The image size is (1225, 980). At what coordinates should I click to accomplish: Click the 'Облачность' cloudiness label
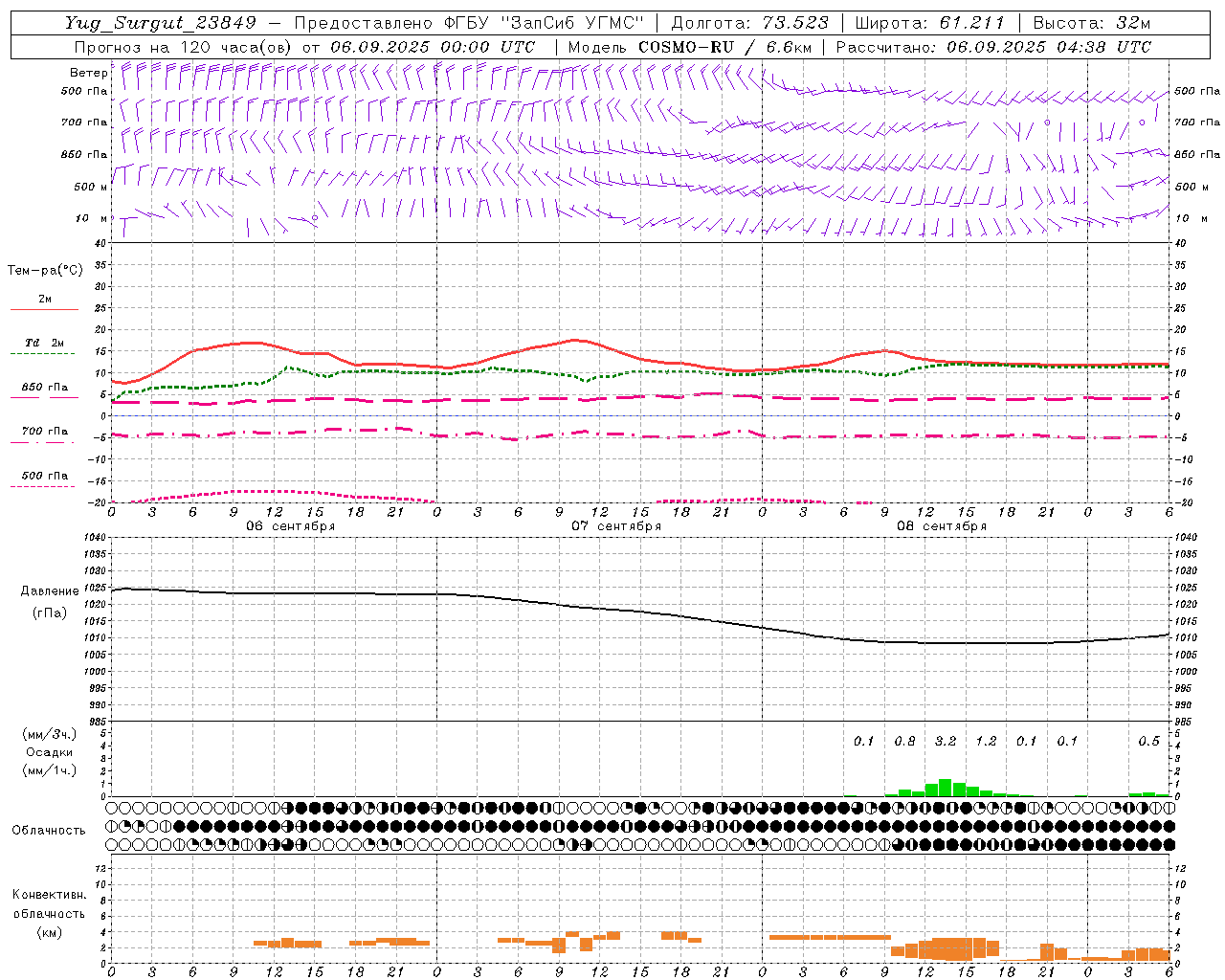49,831
